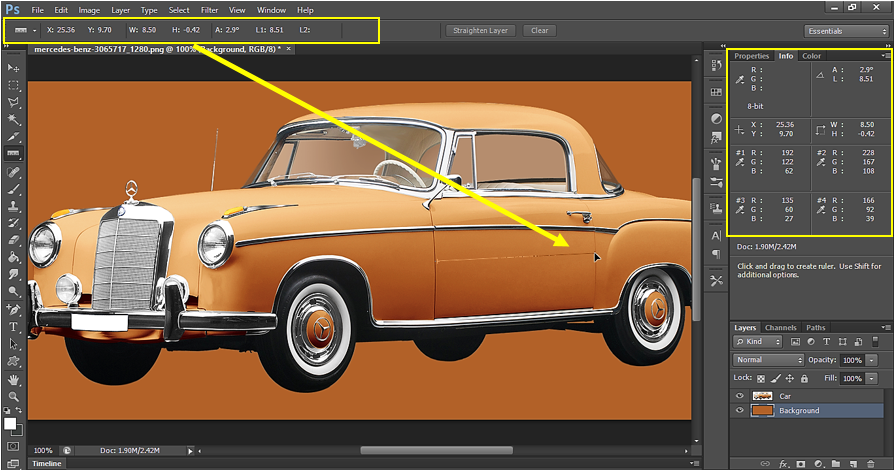This screenshot has width=895, height=472.
Task: Open the Character panel icon
Action: click(x=716, y=235)
